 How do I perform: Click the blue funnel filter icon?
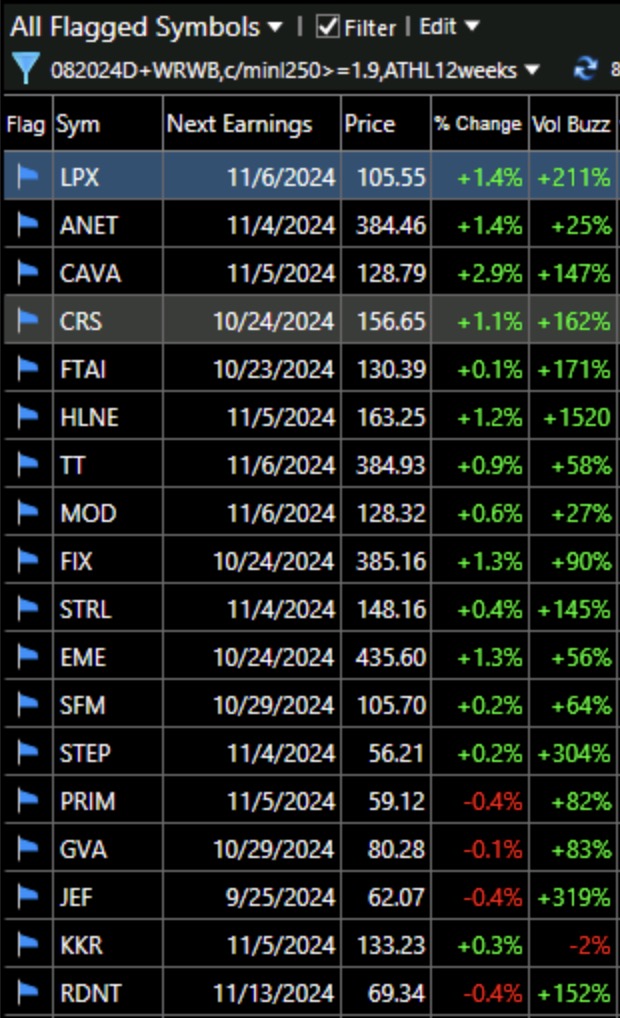coord(24,69)
